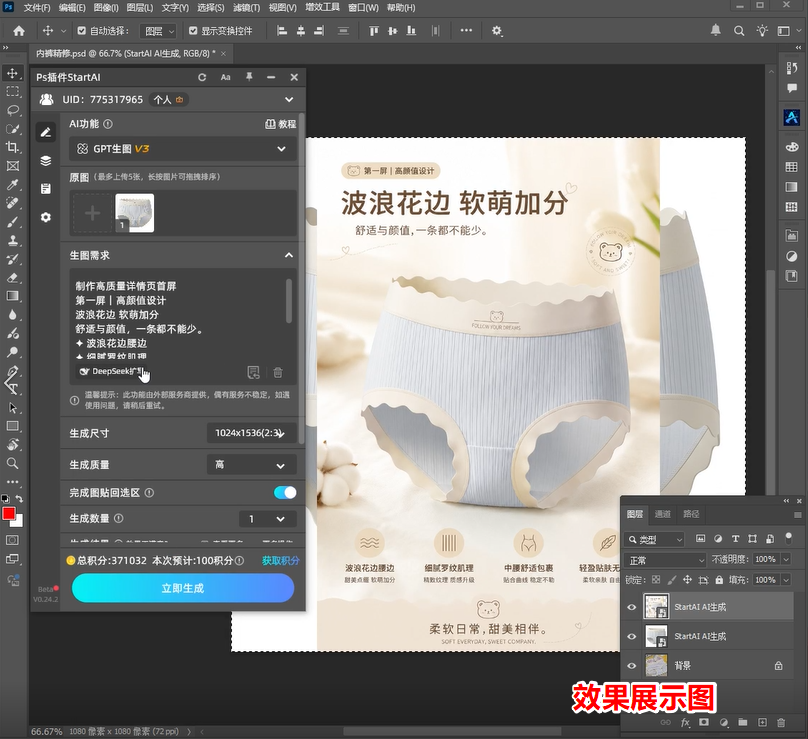Switch to the 通道 tab
This screenshot has height=739, width=808.
click(663, 514)
